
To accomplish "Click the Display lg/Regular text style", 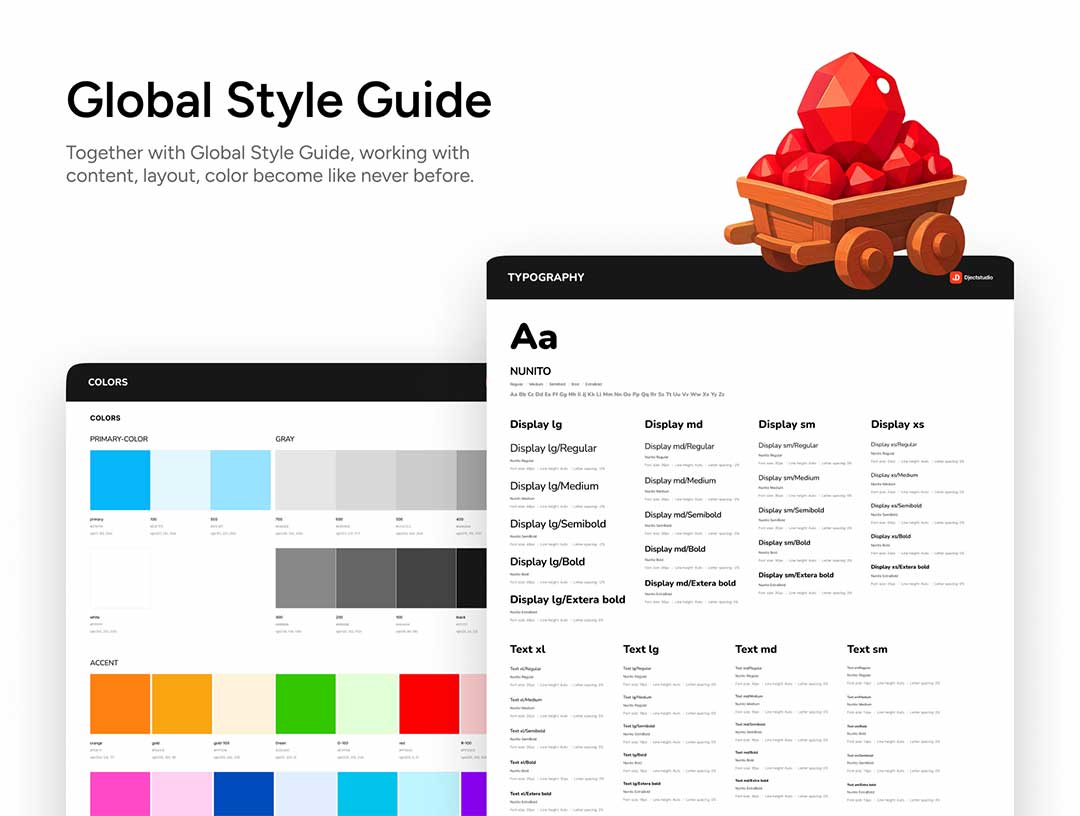I will [553, 449].
